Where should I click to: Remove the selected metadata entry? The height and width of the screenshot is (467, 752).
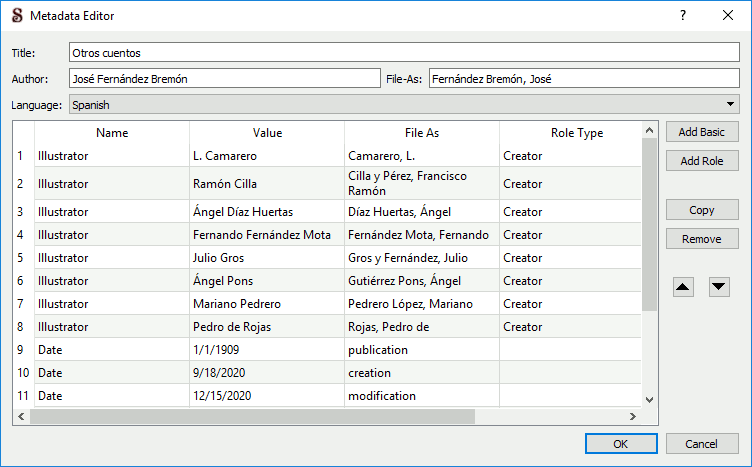point(702,239)
